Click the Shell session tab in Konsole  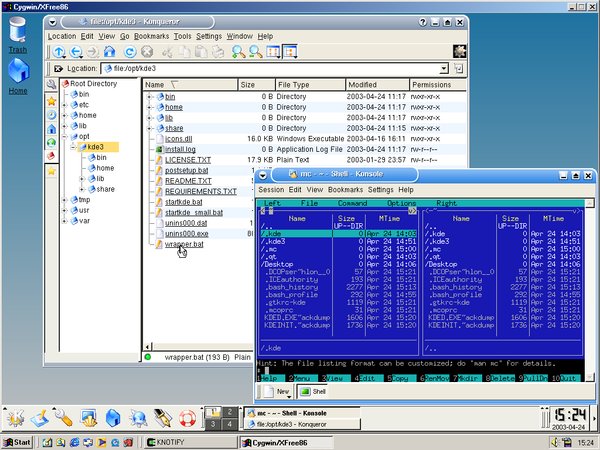click(x=313, y=391)
